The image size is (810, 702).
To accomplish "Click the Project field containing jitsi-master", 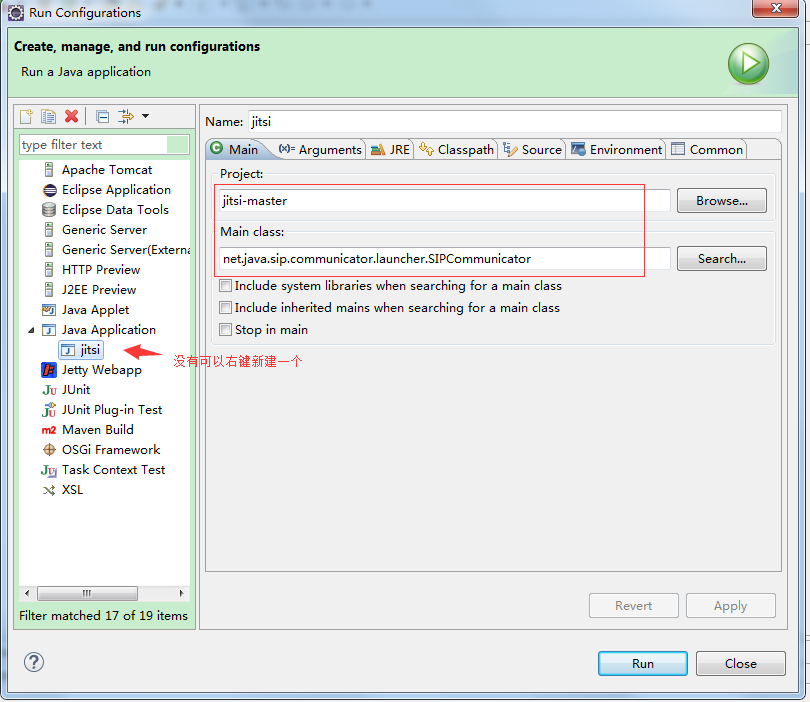I will (444, 200).
